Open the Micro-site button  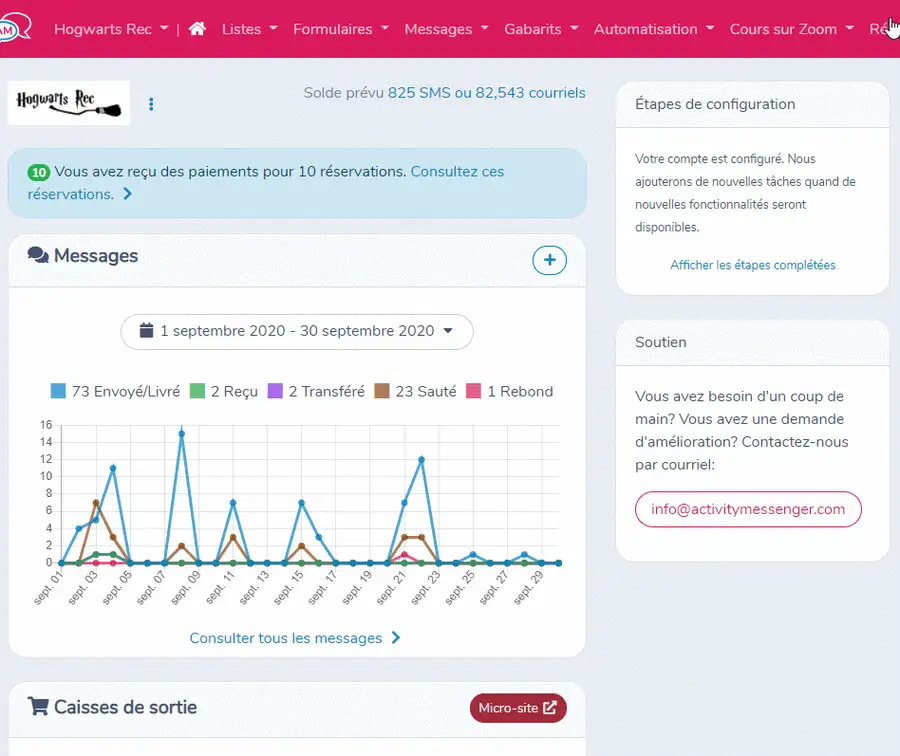coord(518,708)
